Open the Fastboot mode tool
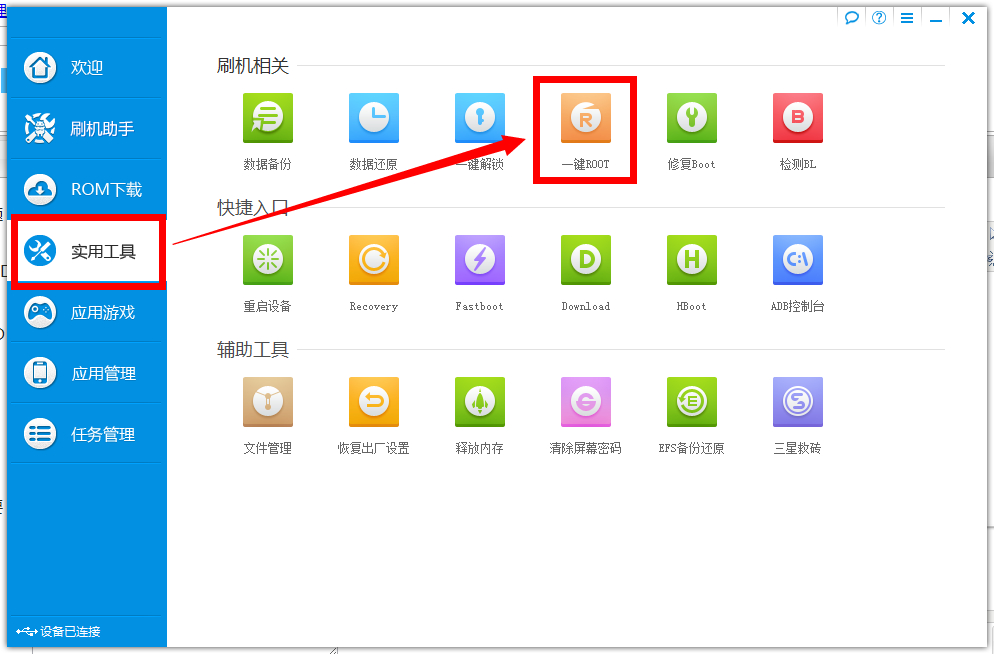Screen dimensions: 994x654 479,260
